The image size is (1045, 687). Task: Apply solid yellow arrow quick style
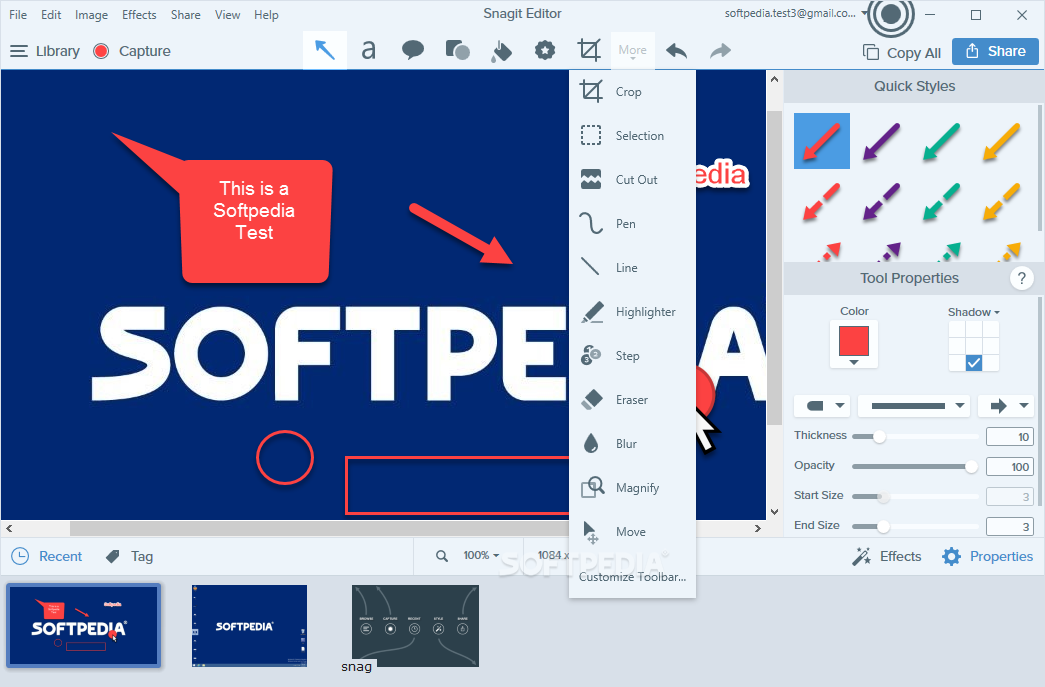point(1001,141)
